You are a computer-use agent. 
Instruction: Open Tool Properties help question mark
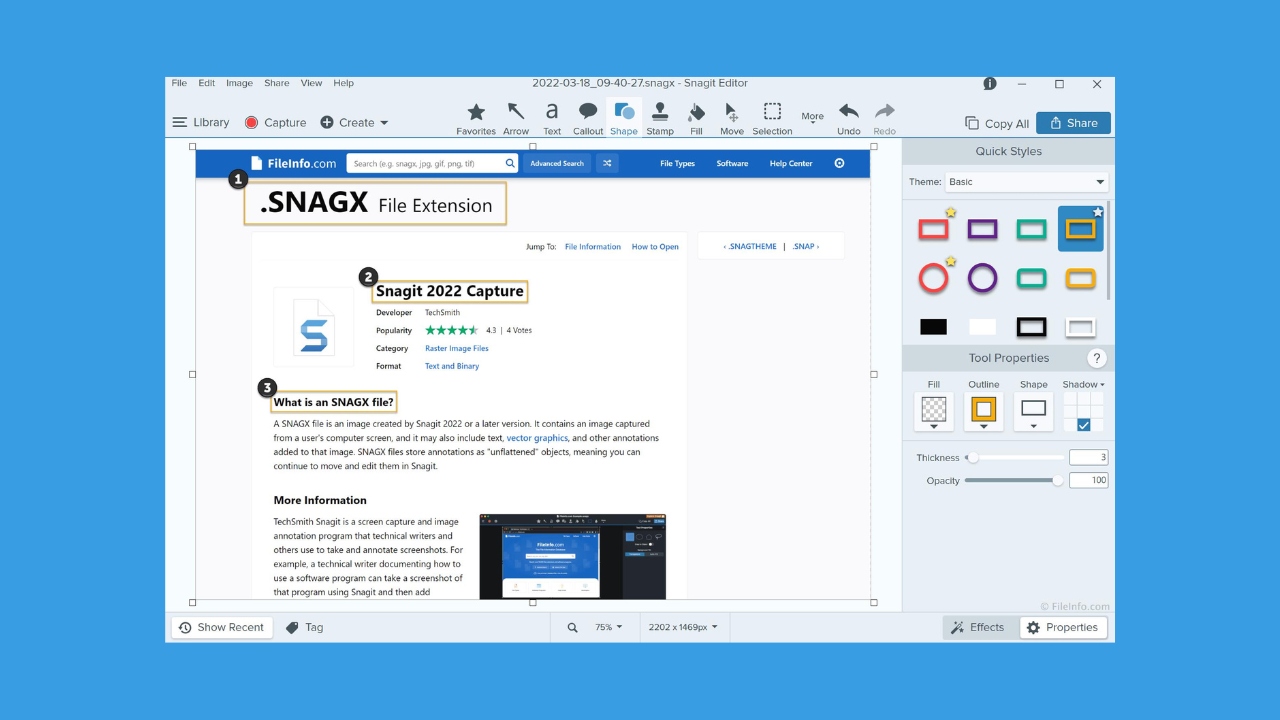1096,358
